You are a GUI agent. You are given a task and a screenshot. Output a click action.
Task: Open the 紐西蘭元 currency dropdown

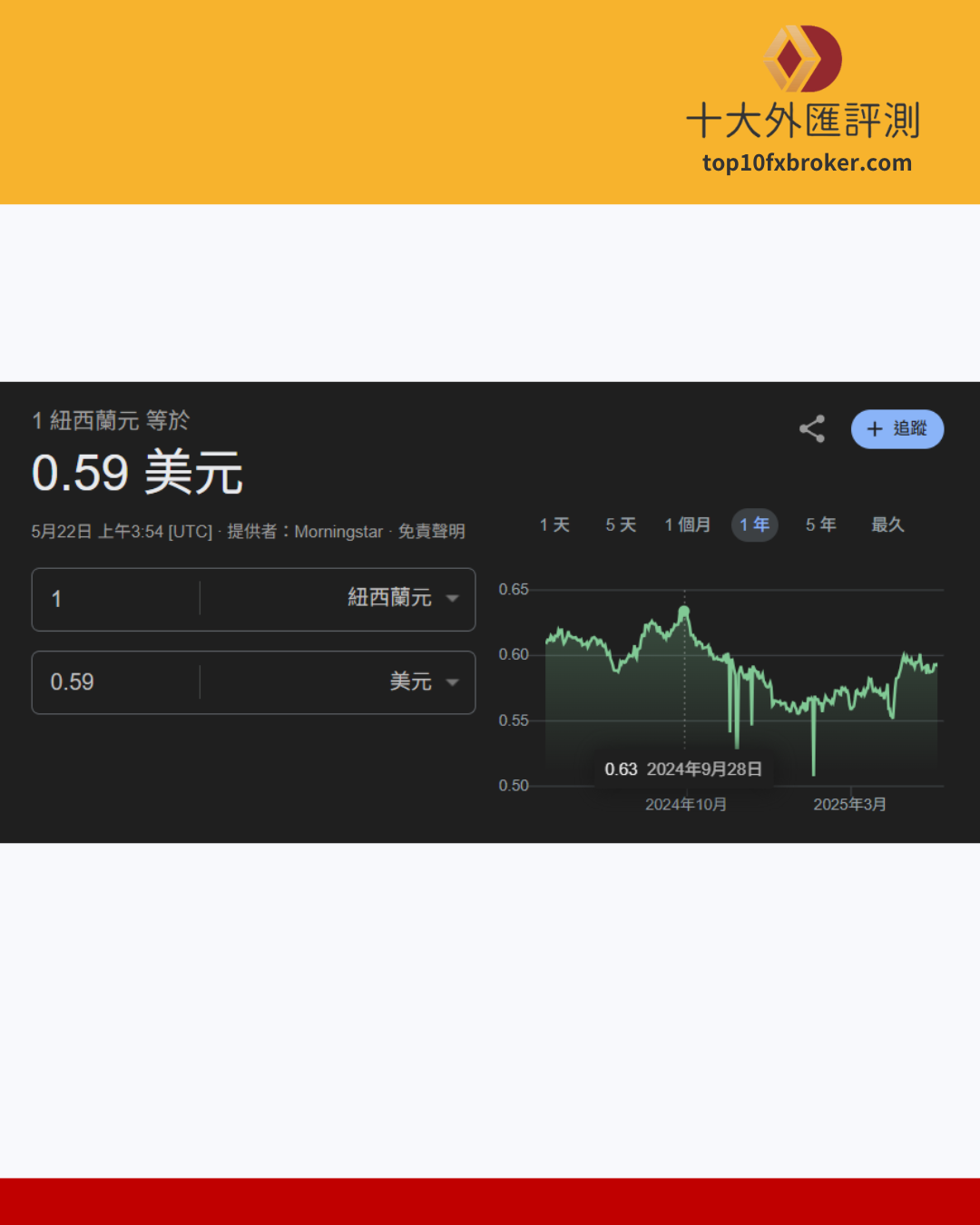tap(403, 598)
